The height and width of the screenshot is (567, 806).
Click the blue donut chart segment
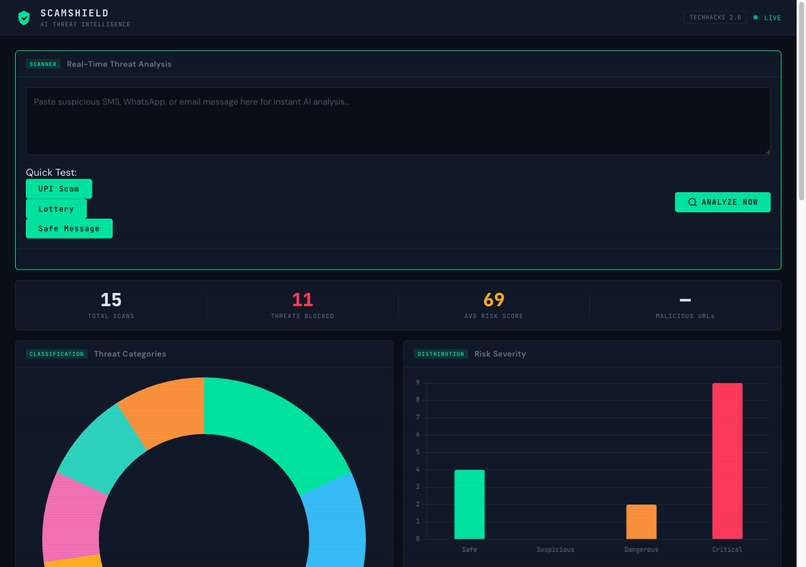(337, 522)
